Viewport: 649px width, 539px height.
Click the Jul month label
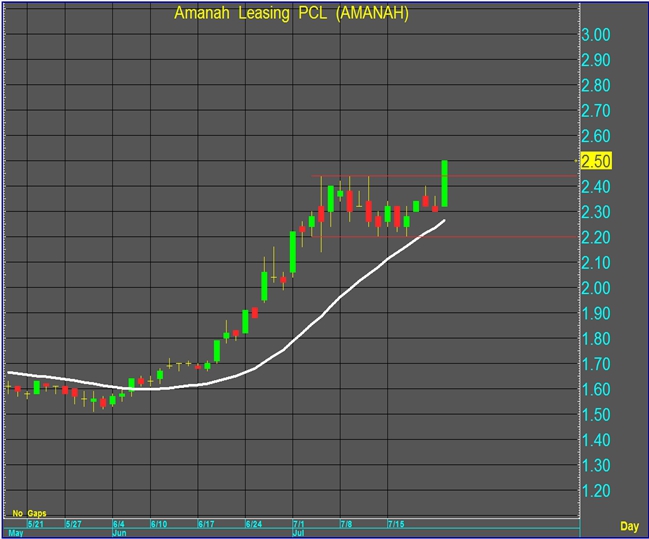(x=298, y=533)
